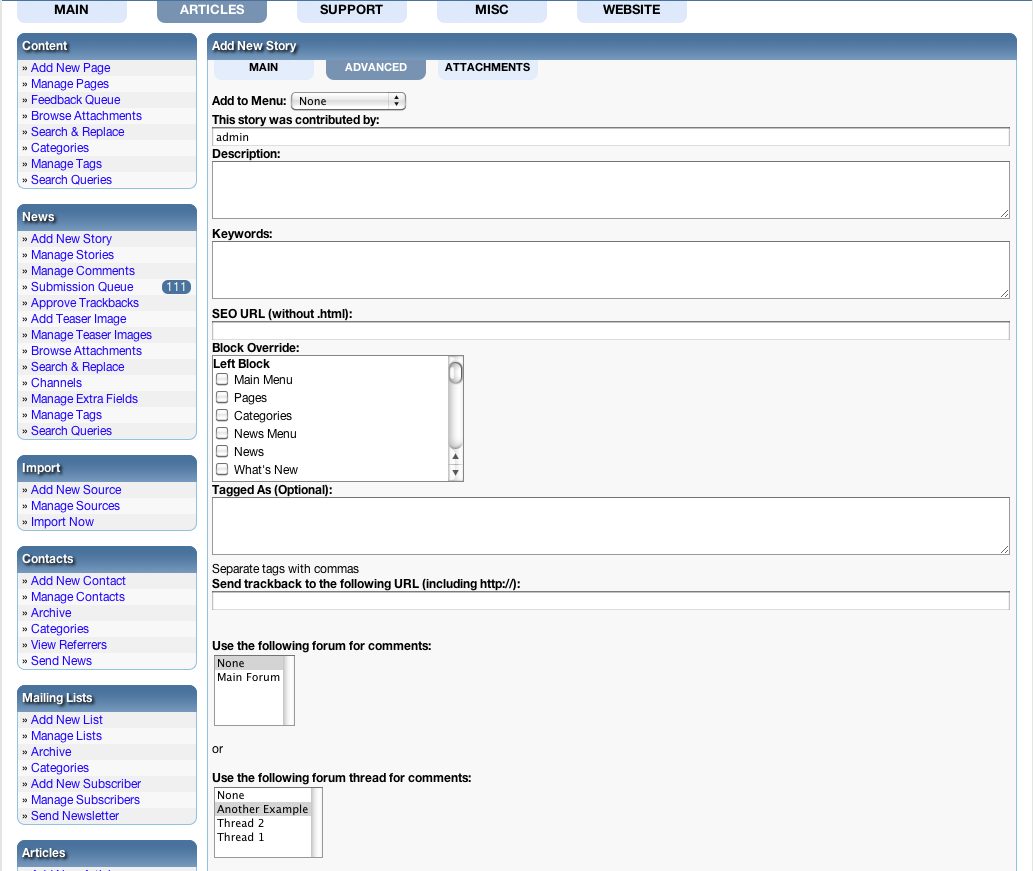Go to Manage Pages
The image size is (1033, 871).
pyautogui.click(x=70, y=84)
